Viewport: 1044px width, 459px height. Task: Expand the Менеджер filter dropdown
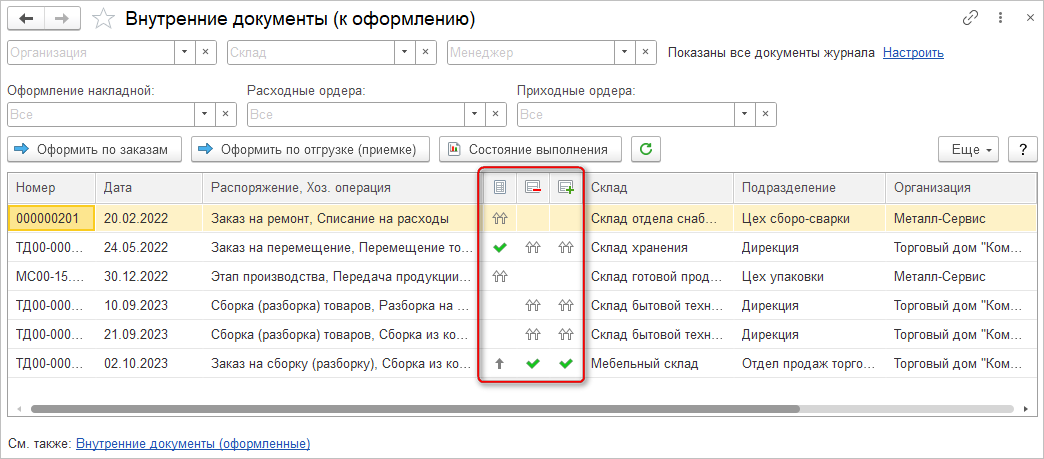click(x=624, y=53)
